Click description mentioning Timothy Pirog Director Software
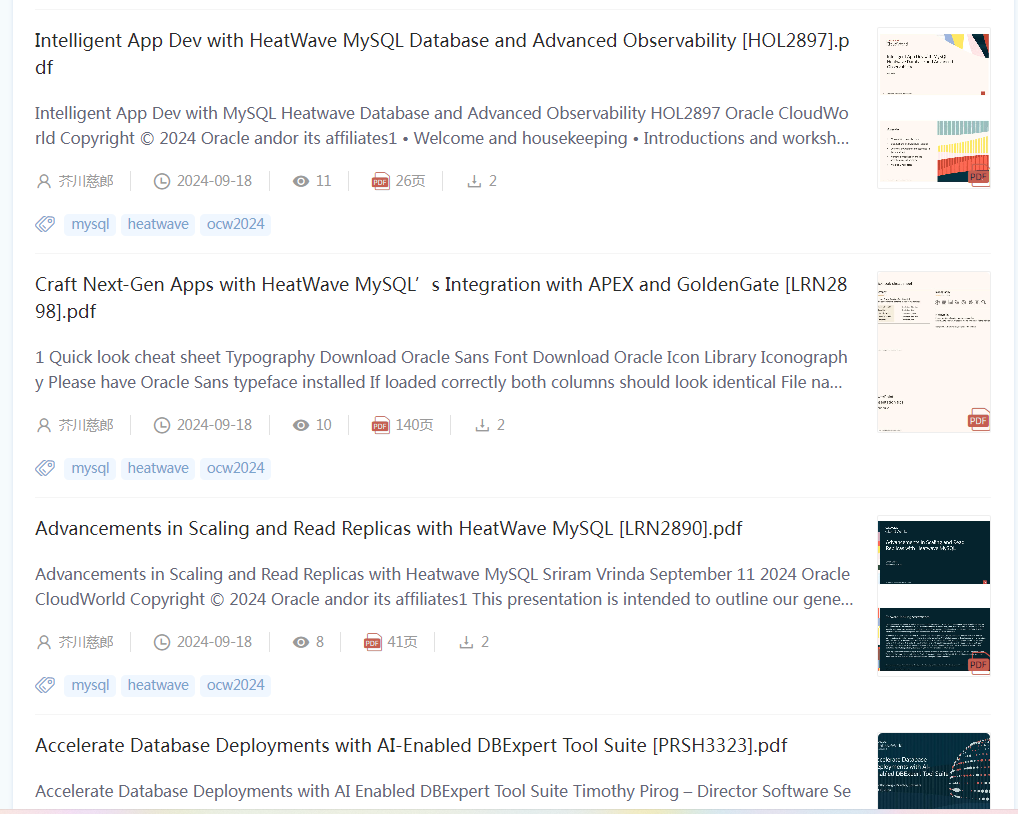1018x814 pixels. [x=443, y=791]
